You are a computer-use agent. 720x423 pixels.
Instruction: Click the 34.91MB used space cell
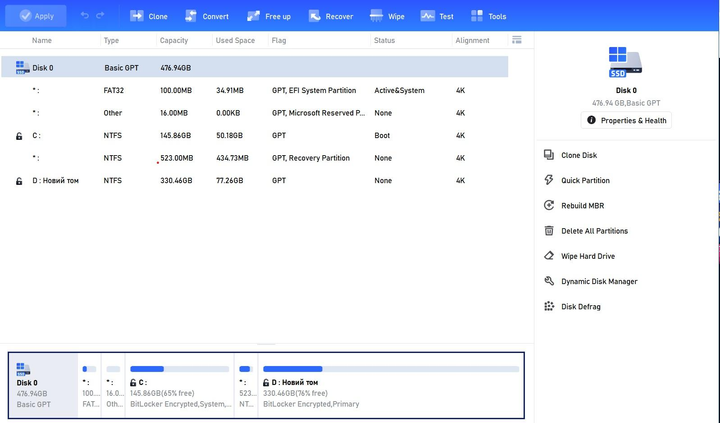point(230,90)
